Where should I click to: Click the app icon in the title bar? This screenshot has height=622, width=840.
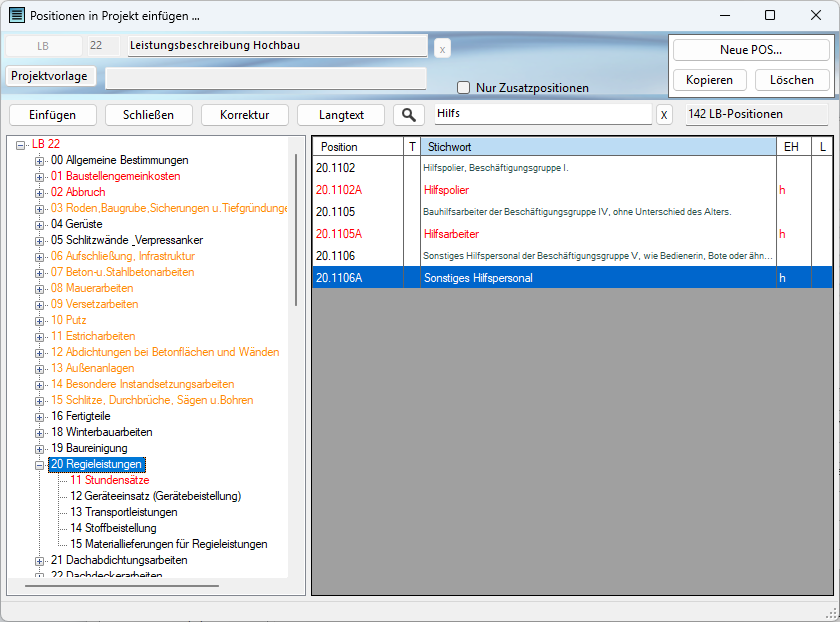[x=16, y=16]
